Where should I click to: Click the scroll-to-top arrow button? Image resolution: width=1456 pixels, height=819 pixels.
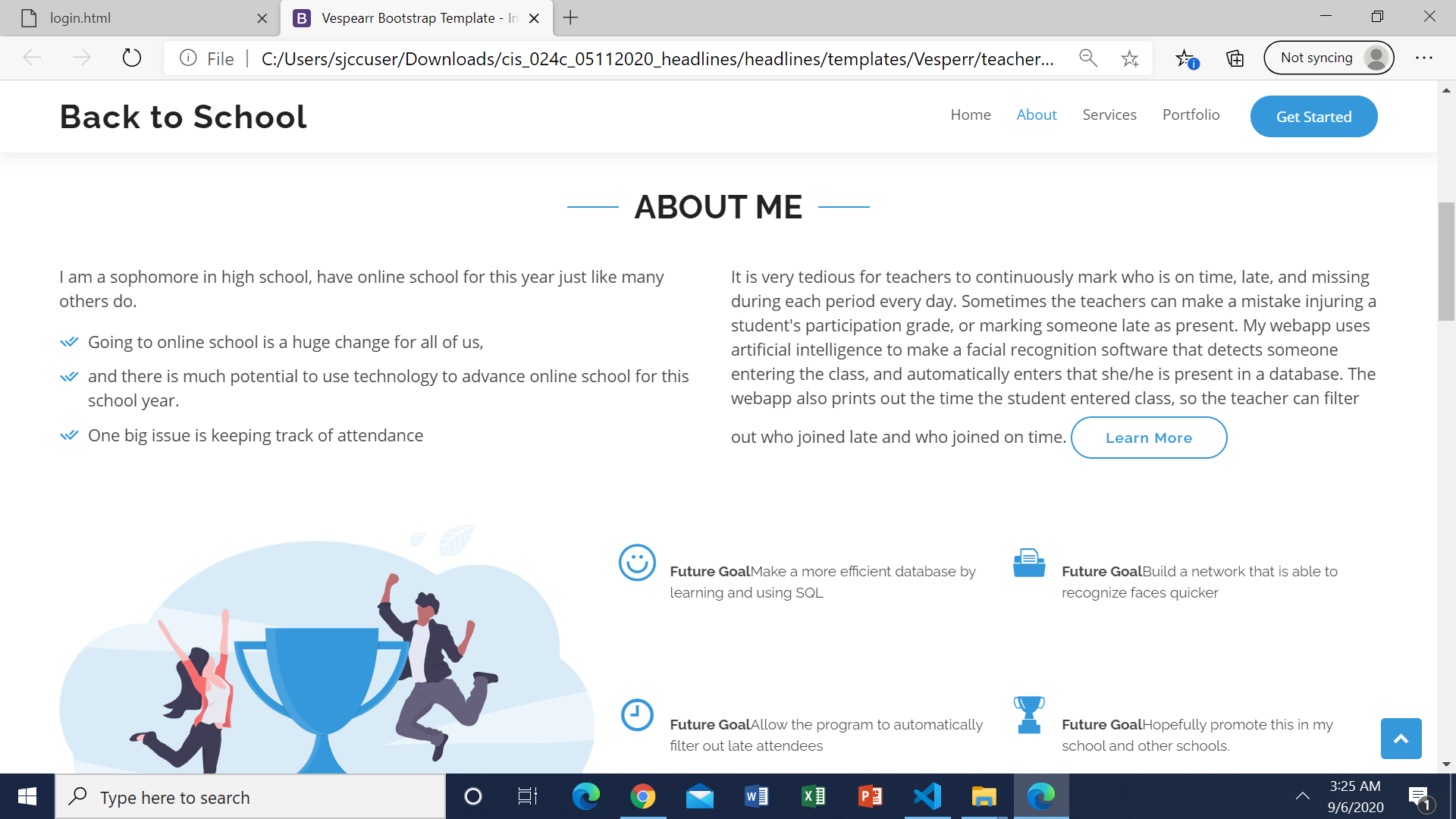click(1401, 739)
